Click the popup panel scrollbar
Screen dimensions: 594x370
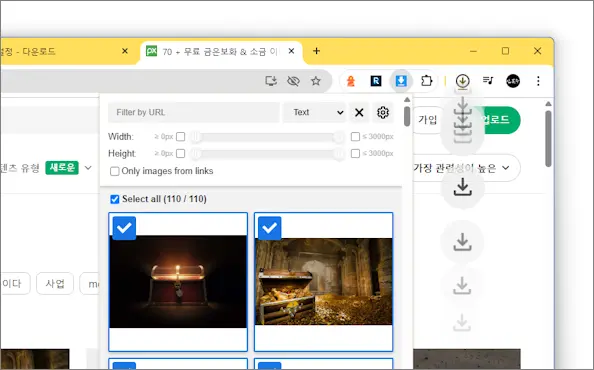tap(407, 116)
